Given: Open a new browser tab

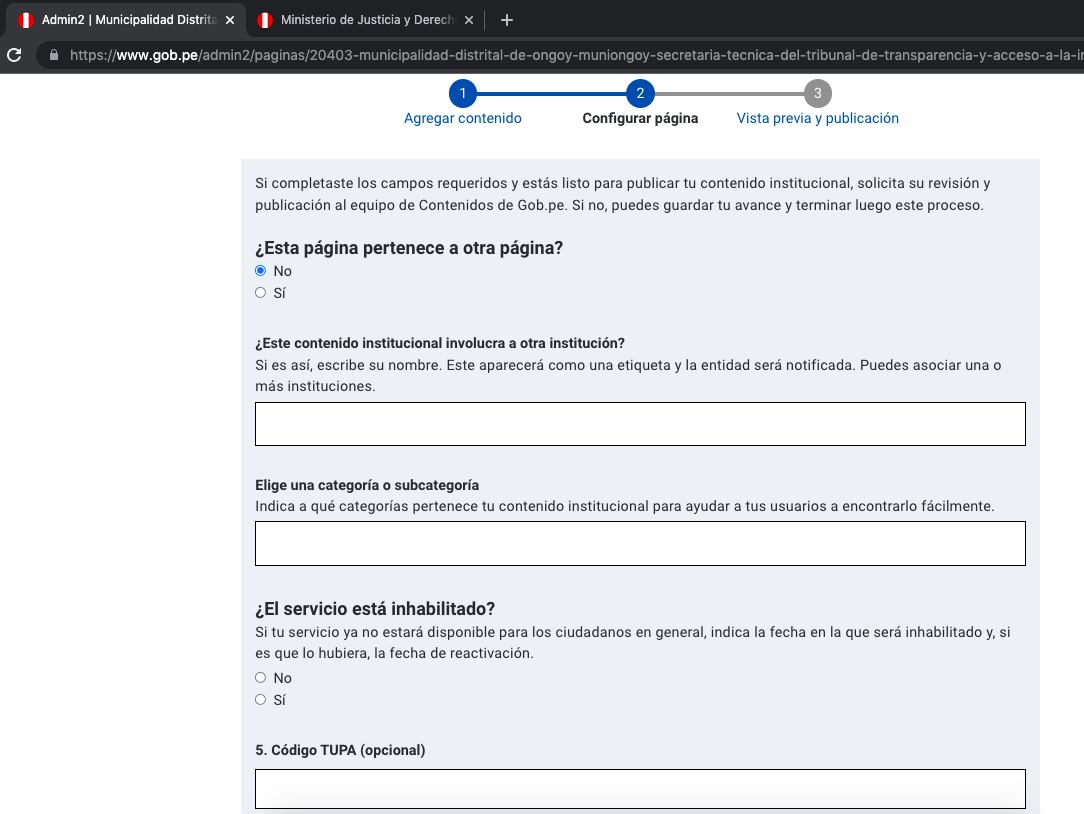Looking at the screenshot, I should [x=507, y=20].
